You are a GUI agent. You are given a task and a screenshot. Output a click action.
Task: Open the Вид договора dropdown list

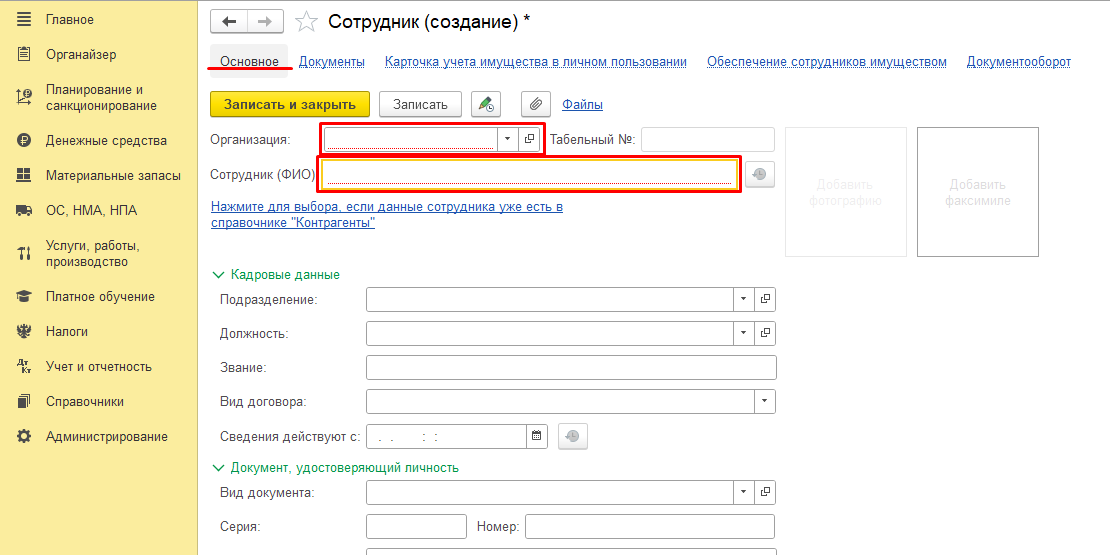click(765, 401)
